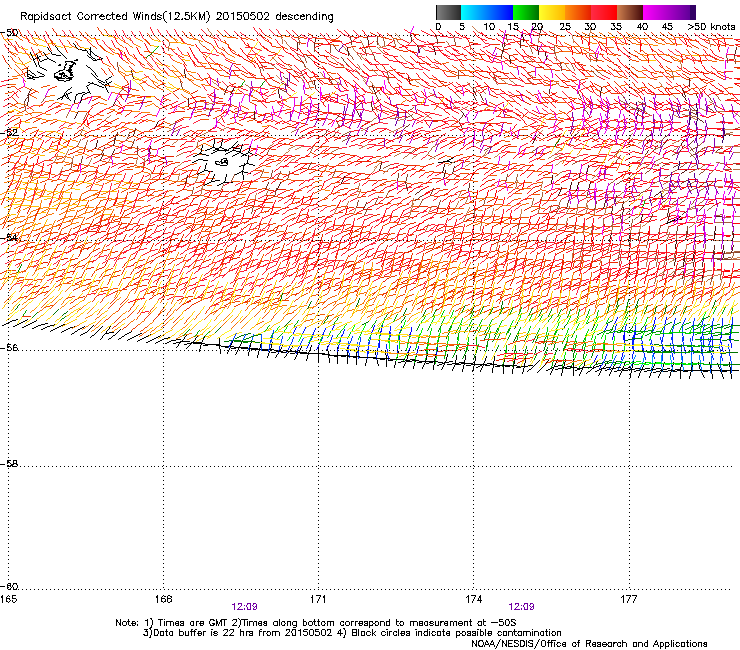Click the '10' label on the speed legend

point(489,26)
